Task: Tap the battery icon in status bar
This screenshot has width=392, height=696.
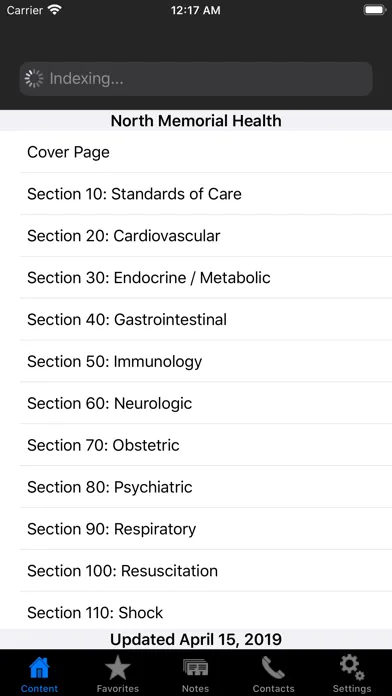Action: coord(375,10)
